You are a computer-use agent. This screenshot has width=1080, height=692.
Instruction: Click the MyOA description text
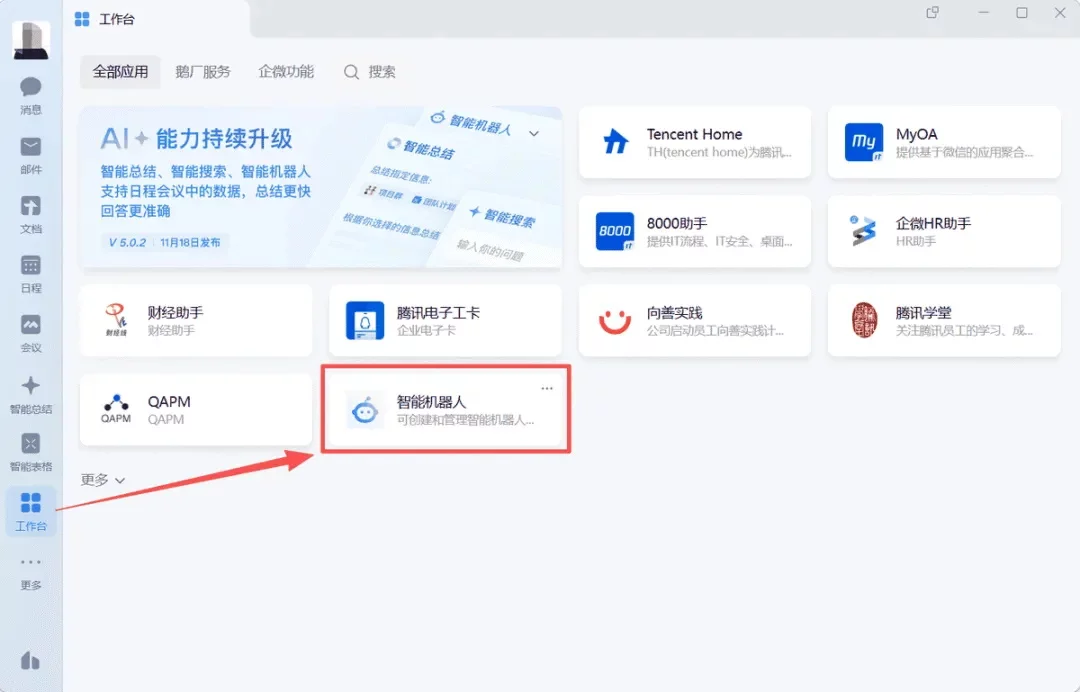pos(964,153)
